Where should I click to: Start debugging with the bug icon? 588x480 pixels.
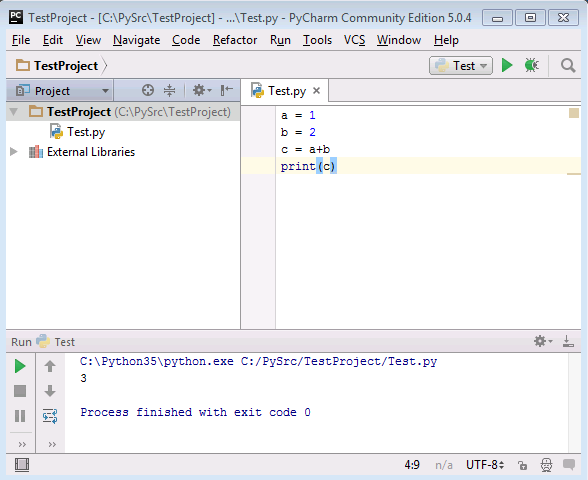532,65
